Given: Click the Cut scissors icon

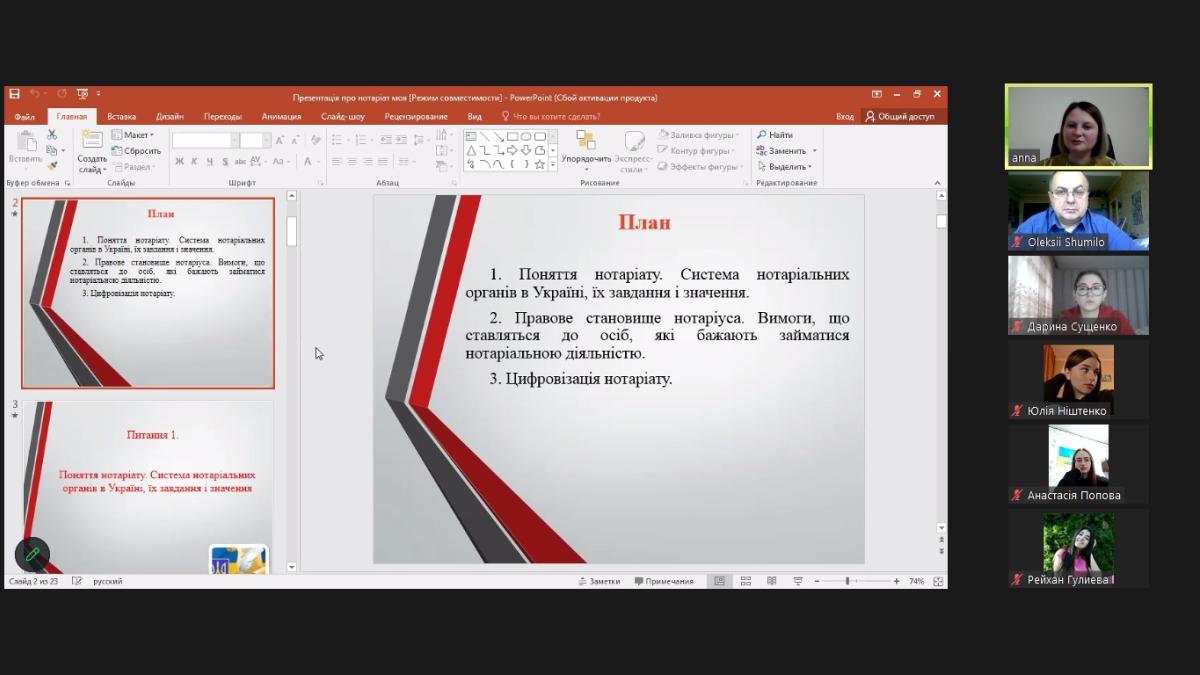Looking at the screenshot, I should (x=52, y=135).
